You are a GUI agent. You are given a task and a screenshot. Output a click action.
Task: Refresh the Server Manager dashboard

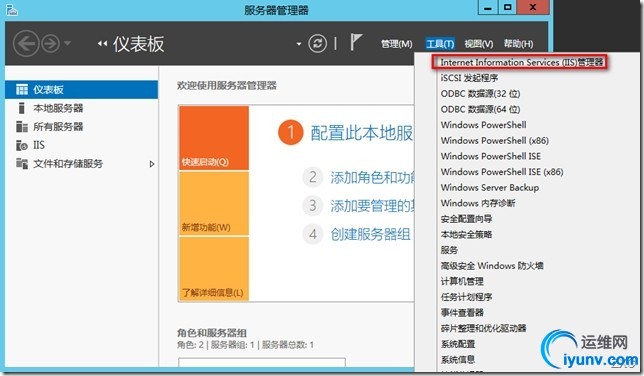(x=317, y=43)
